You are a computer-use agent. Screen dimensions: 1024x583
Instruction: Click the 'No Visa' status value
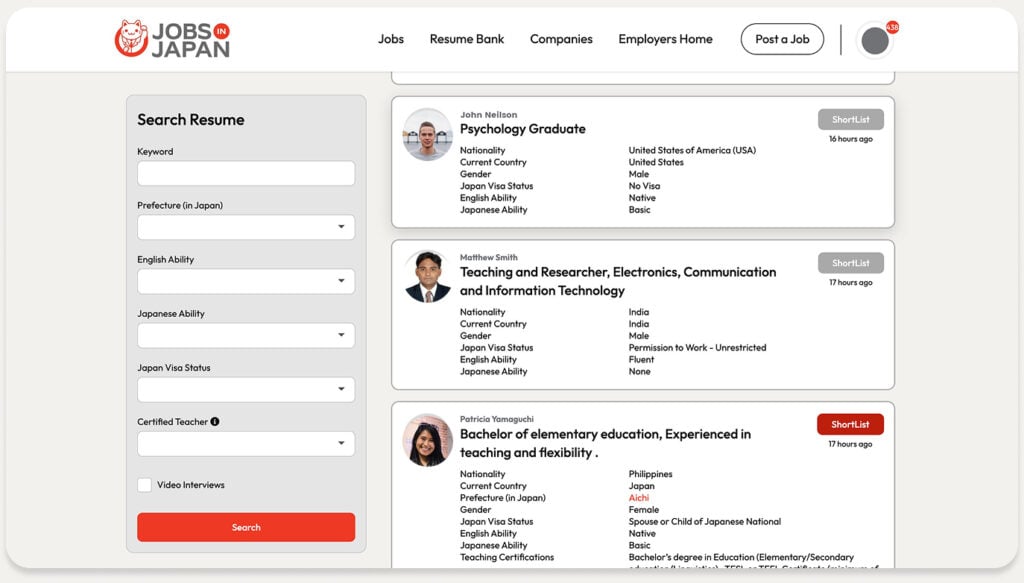(644, 186)
